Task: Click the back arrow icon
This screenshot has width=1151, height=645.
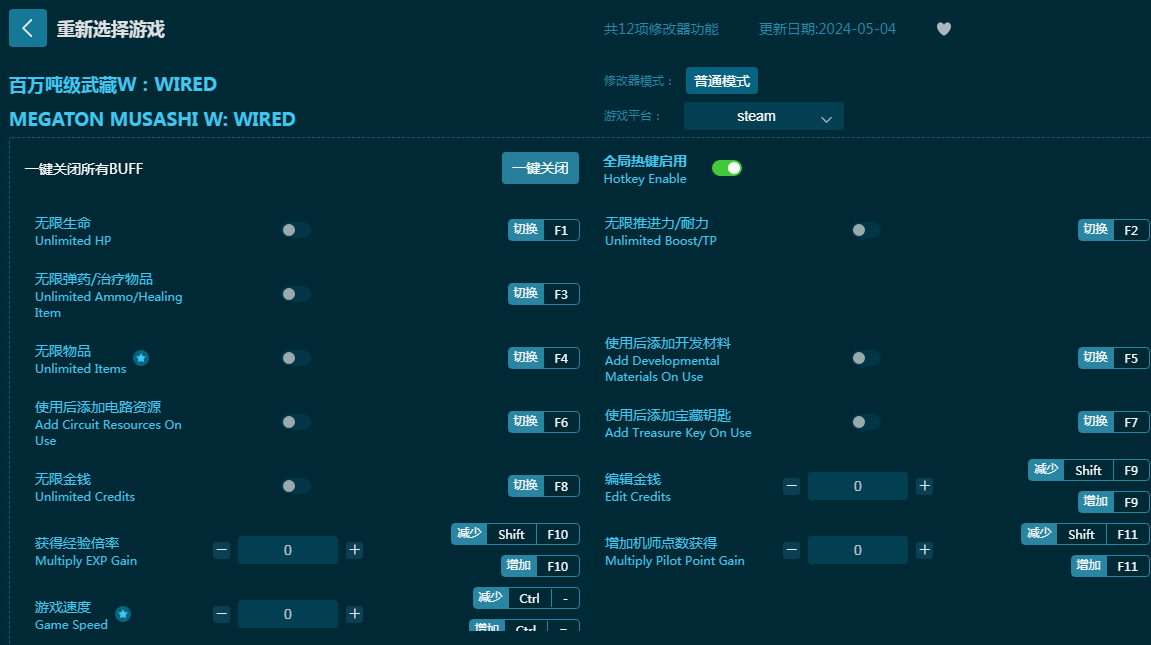Action: coord(28,29)
